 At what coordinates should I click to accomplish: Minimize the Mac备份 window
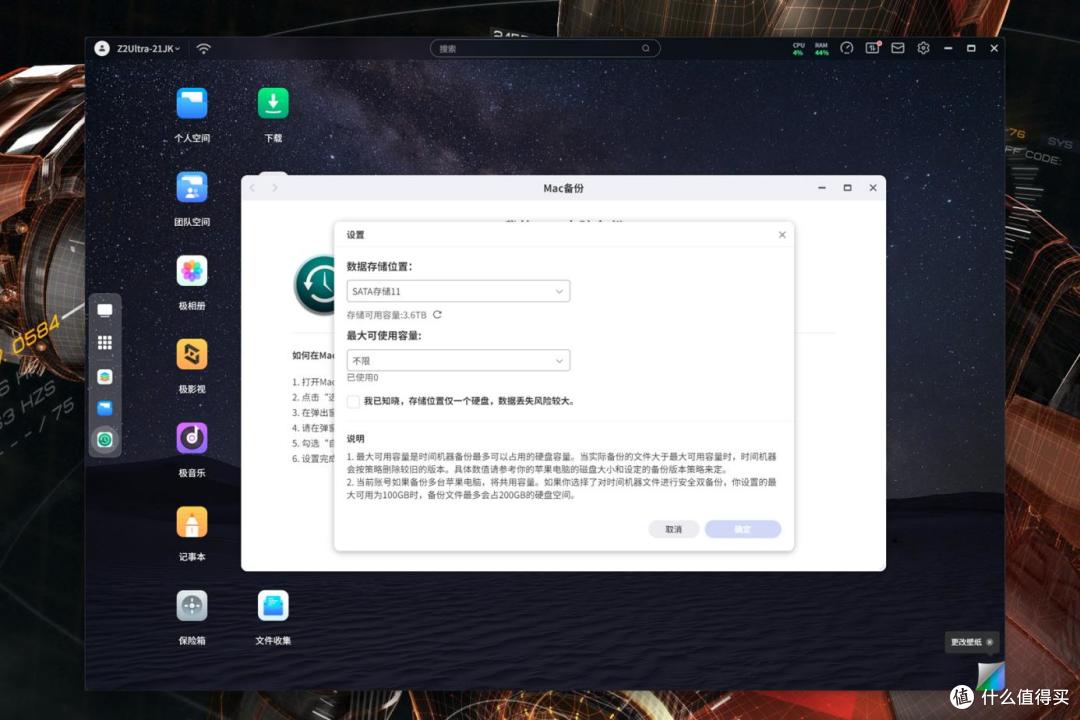coord(822,188)
